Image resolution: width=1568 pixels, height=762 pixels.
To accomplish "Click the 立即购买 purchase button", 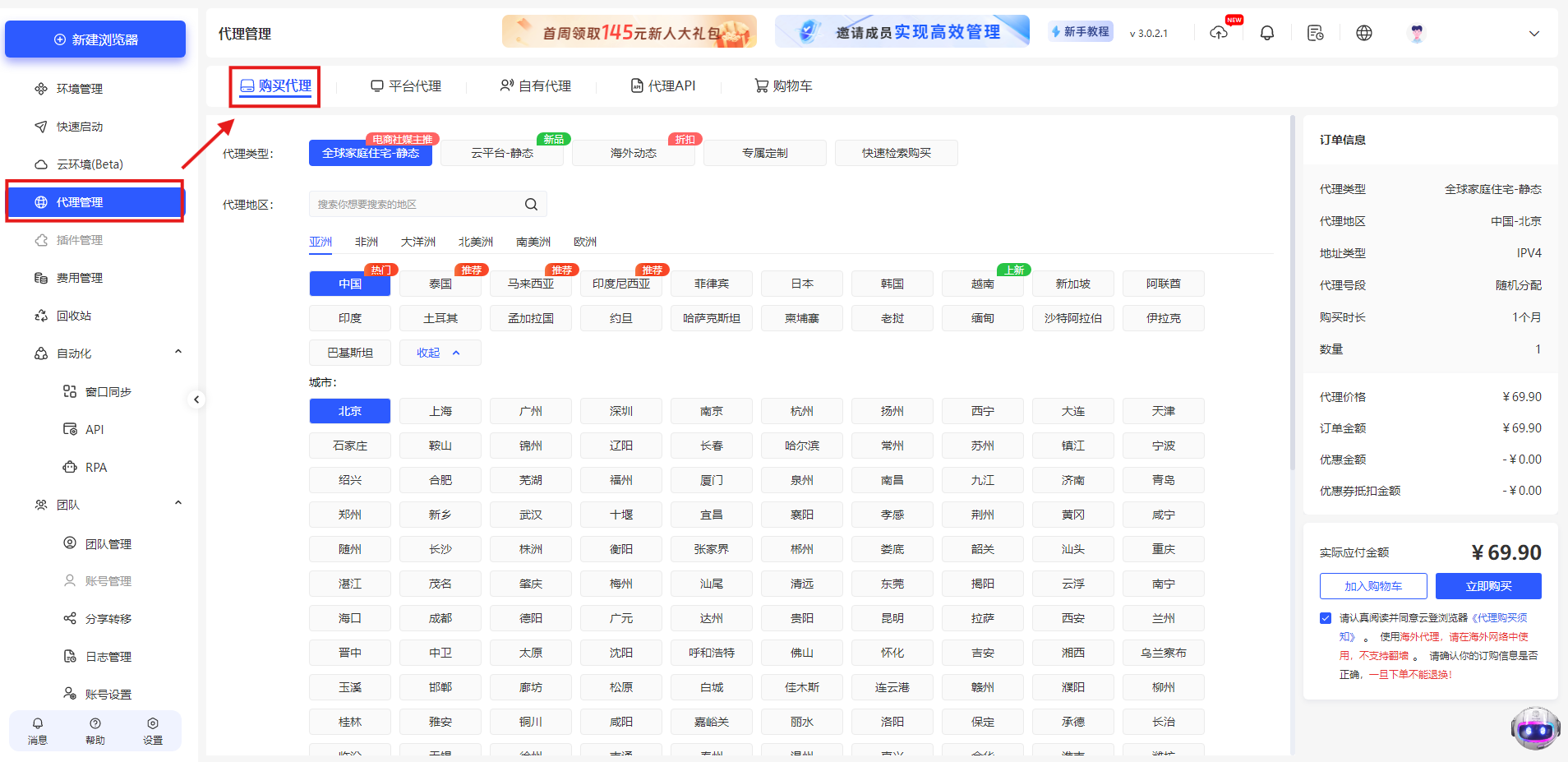I will [1488, 585].
